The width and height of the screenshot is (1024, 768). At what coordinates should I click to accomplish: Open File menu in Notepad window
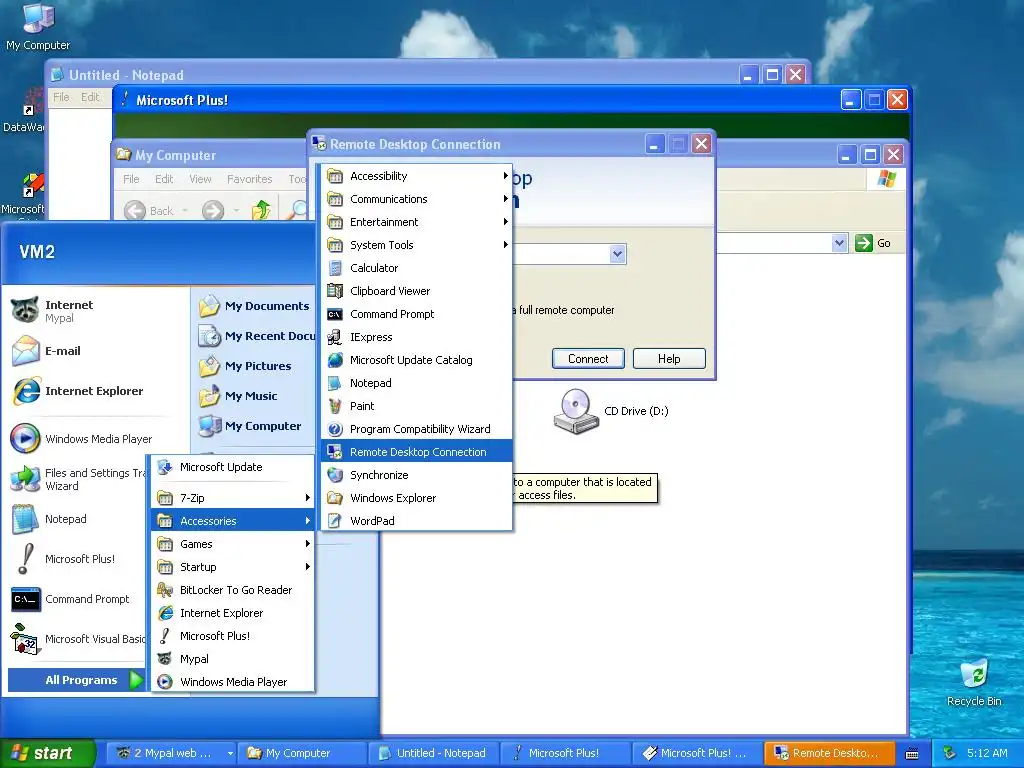[x=61, y=97]
